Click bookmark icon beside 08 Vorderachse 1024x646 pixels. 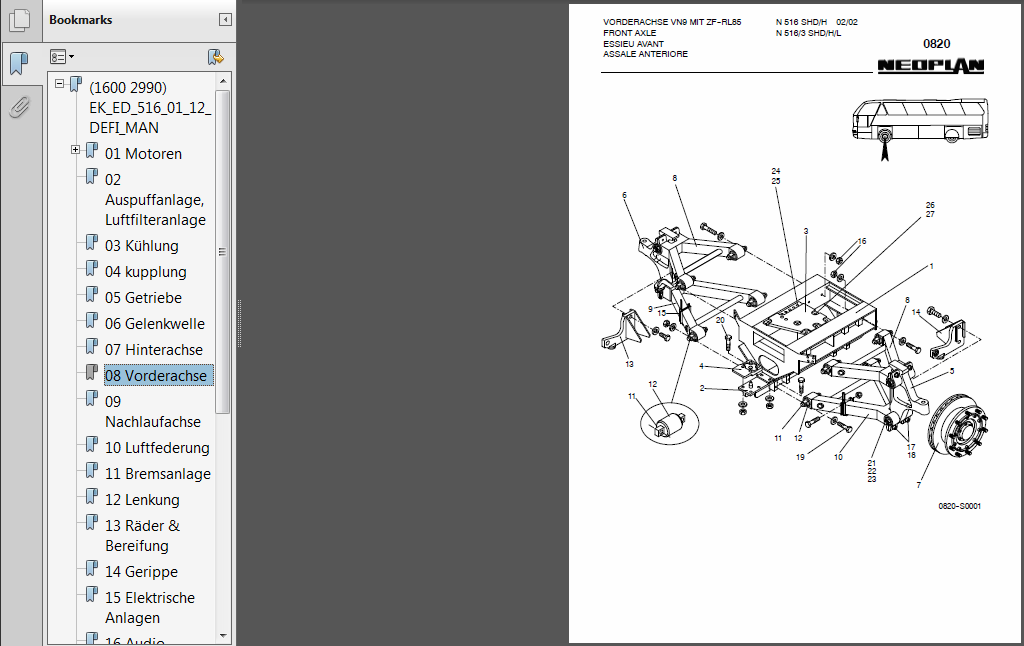pyautogui.click(x=91, y=372)
